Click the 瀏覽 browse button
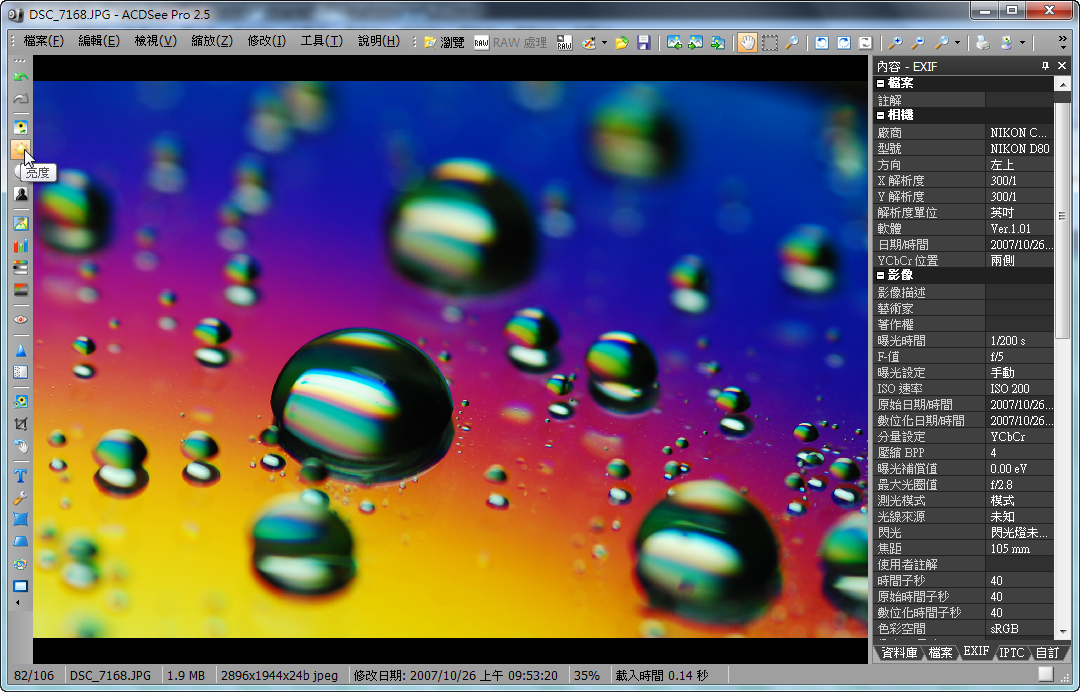Image resolution: width=1080 pixels, height=692 pixels. [x=443, y=42]
